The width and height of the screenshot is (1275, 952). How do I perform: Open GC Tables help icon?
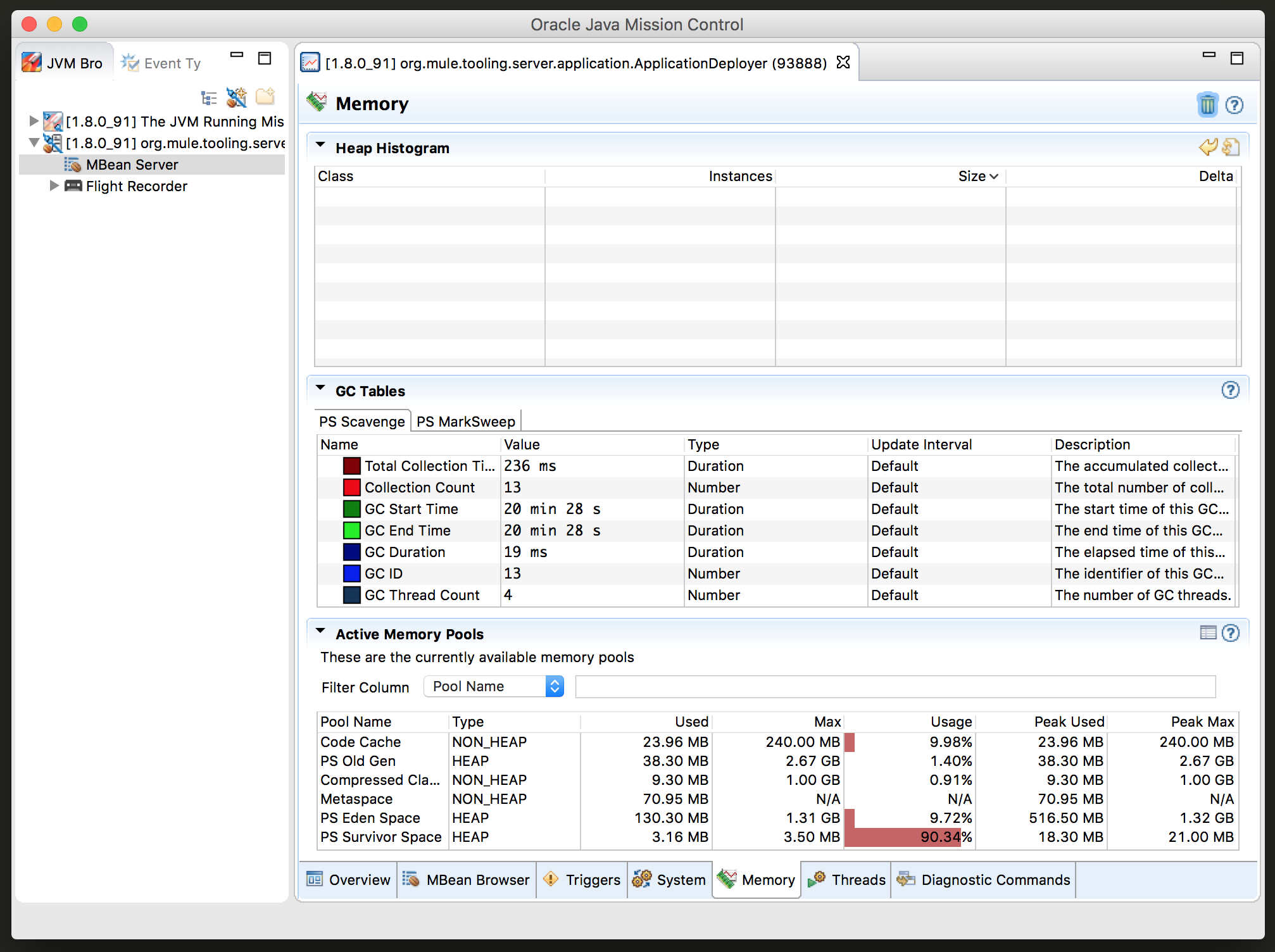(x=1230, y=390)
